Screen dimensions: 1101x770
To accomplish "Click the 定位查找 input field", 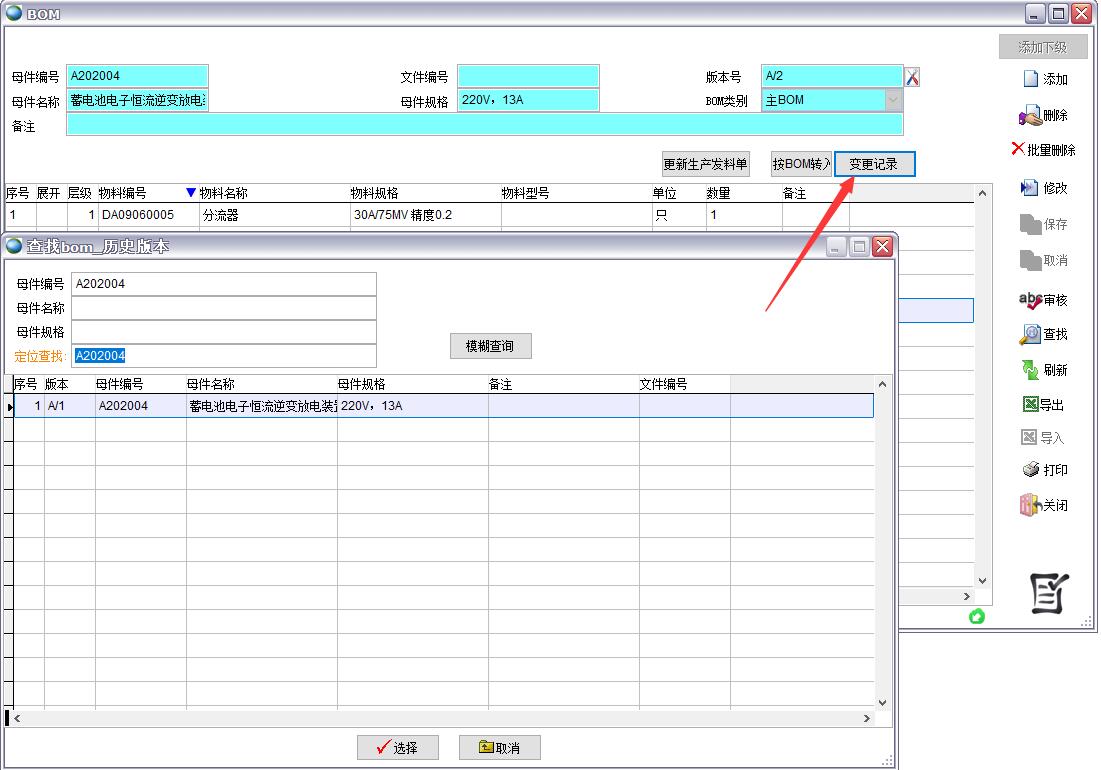I will (224, 356).
